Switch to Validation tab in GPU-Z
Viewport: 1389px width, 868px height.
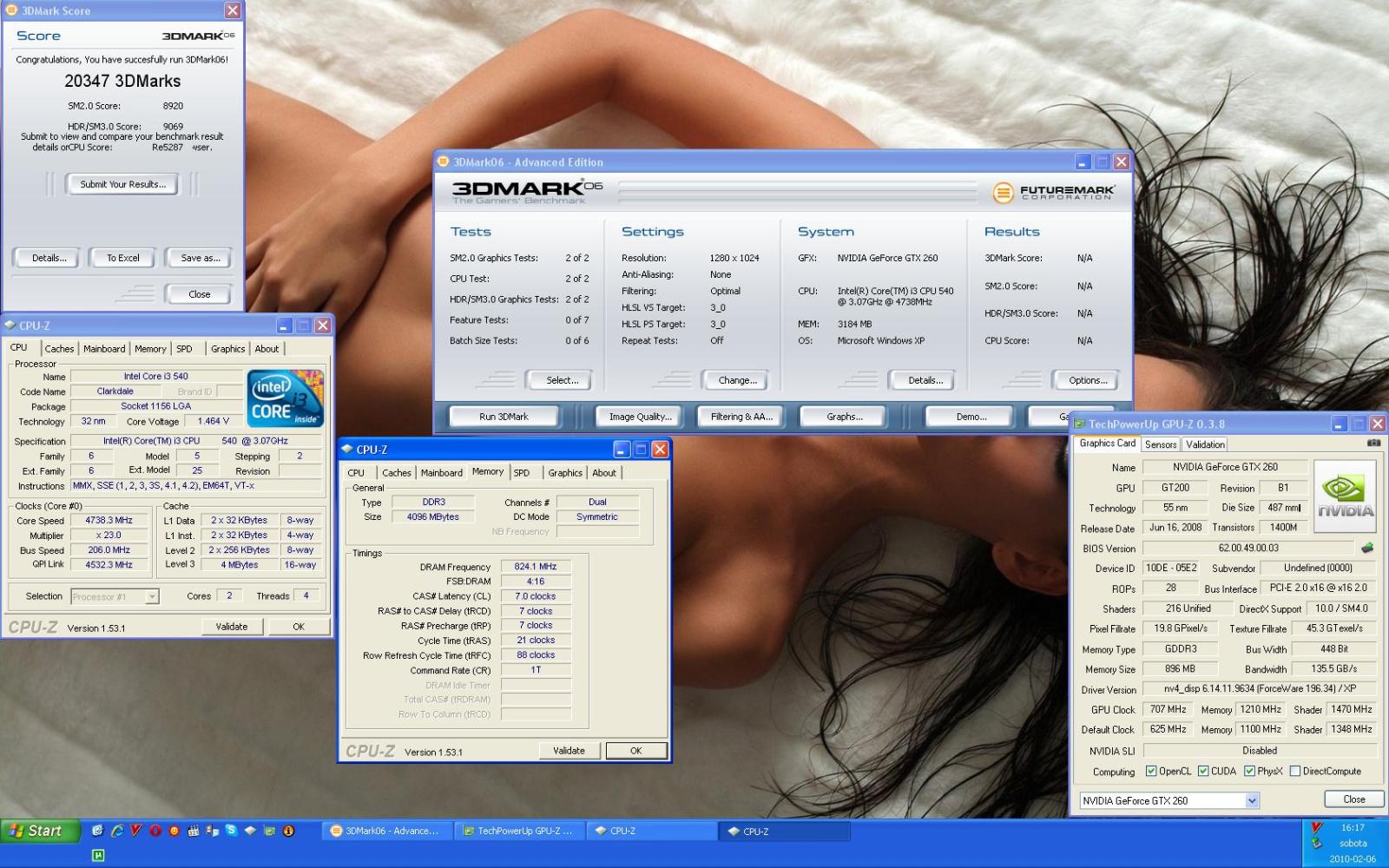(1205, 444)
